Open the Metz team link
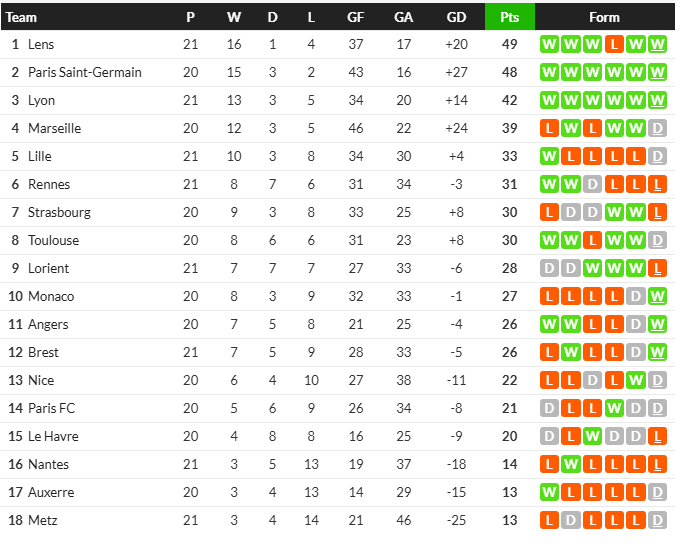Screen dimensions: 683x554 [x=43, y=520]
